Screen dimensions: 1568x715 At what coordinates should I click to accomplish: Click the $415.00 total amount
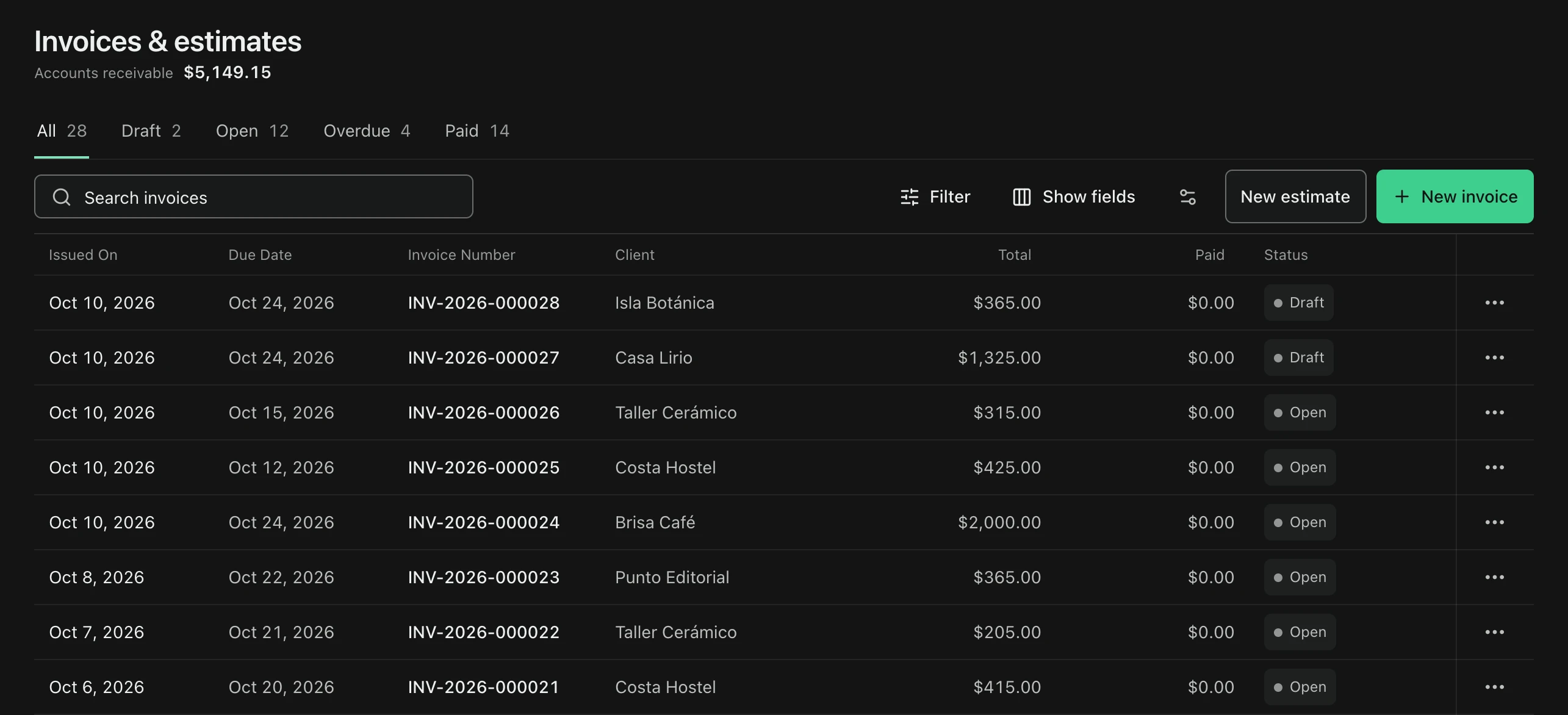[x=1007, y=688]
